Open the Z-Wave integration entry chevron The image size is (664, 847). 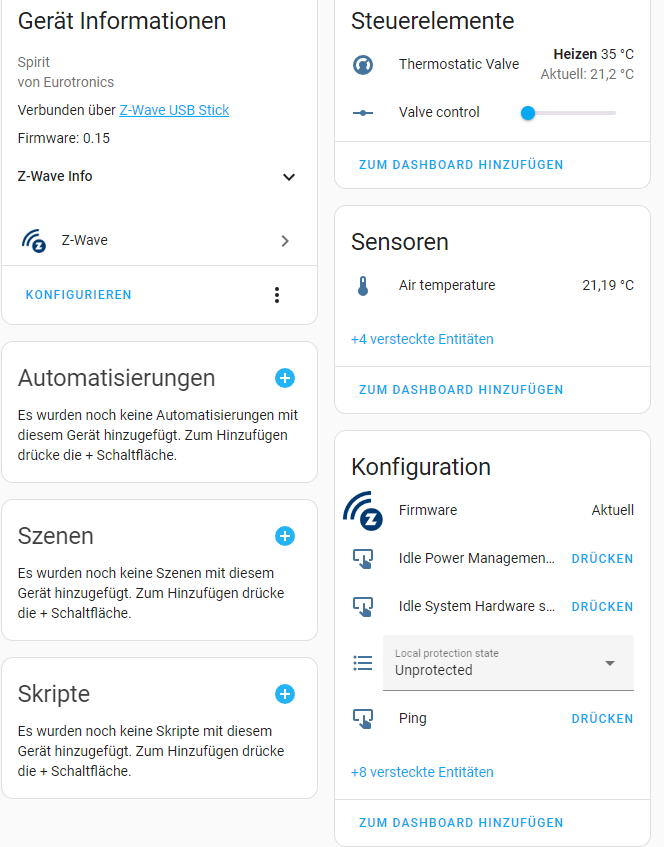[x=285, y=241]
